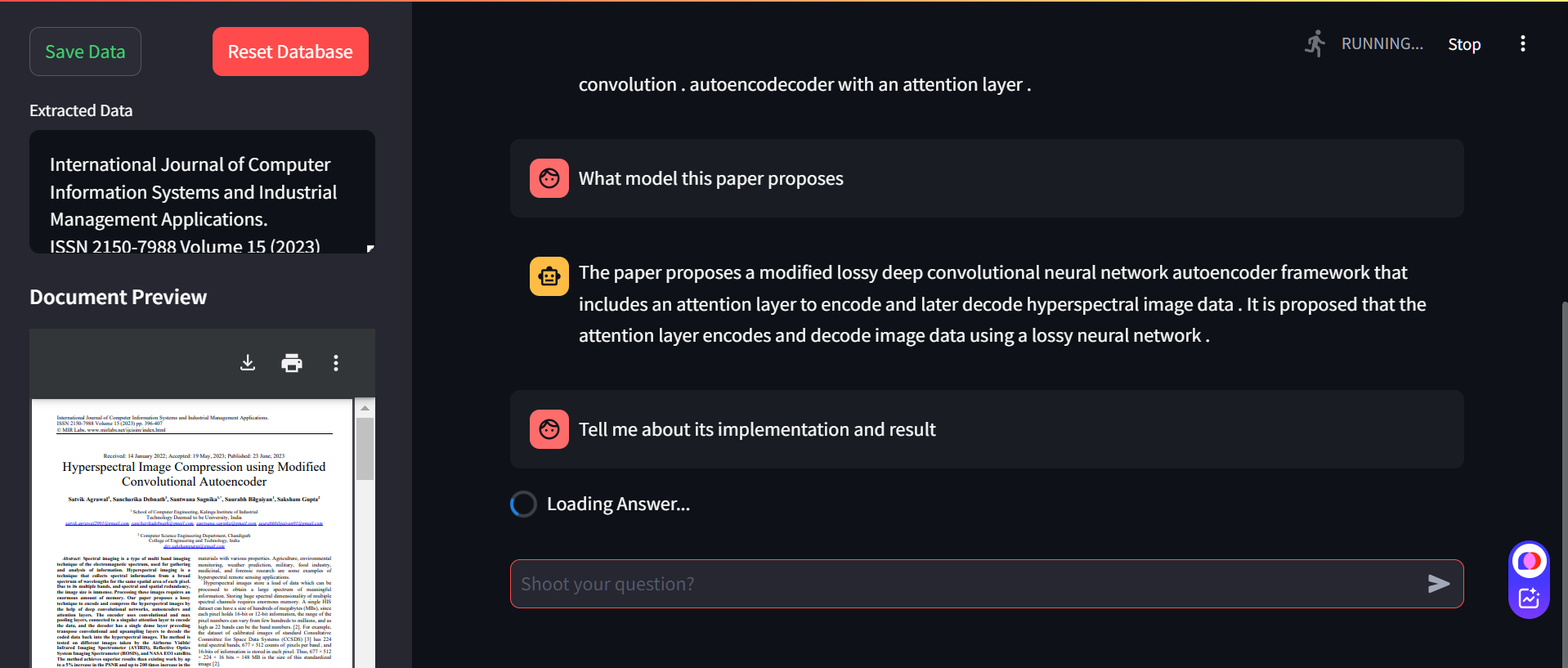This screenshot has width=1568, height=668.
Task: Click the Save Data button
Action: coord(85,51)
